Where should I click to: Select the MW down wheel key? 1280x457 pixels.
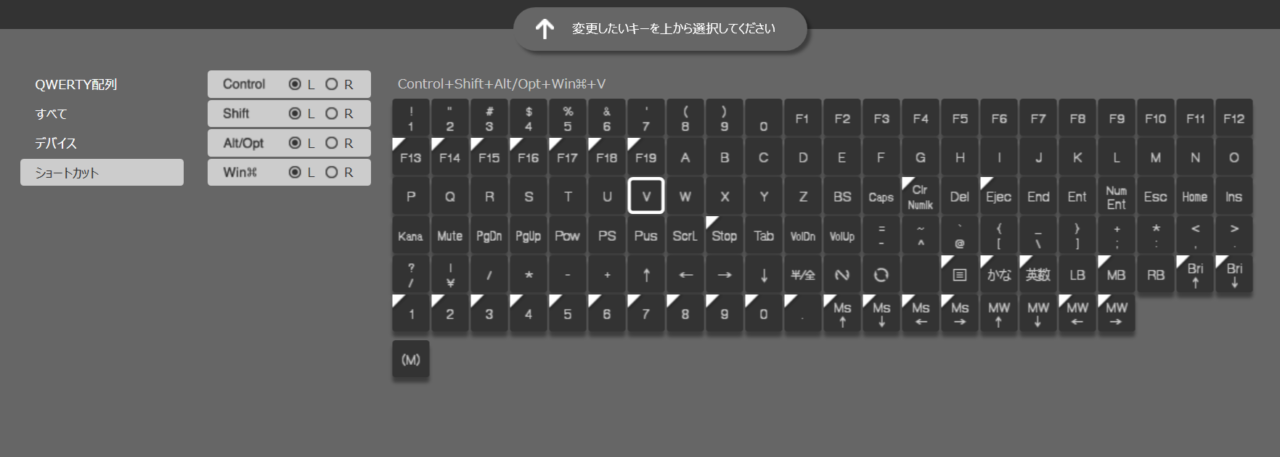coord(1038,314)
